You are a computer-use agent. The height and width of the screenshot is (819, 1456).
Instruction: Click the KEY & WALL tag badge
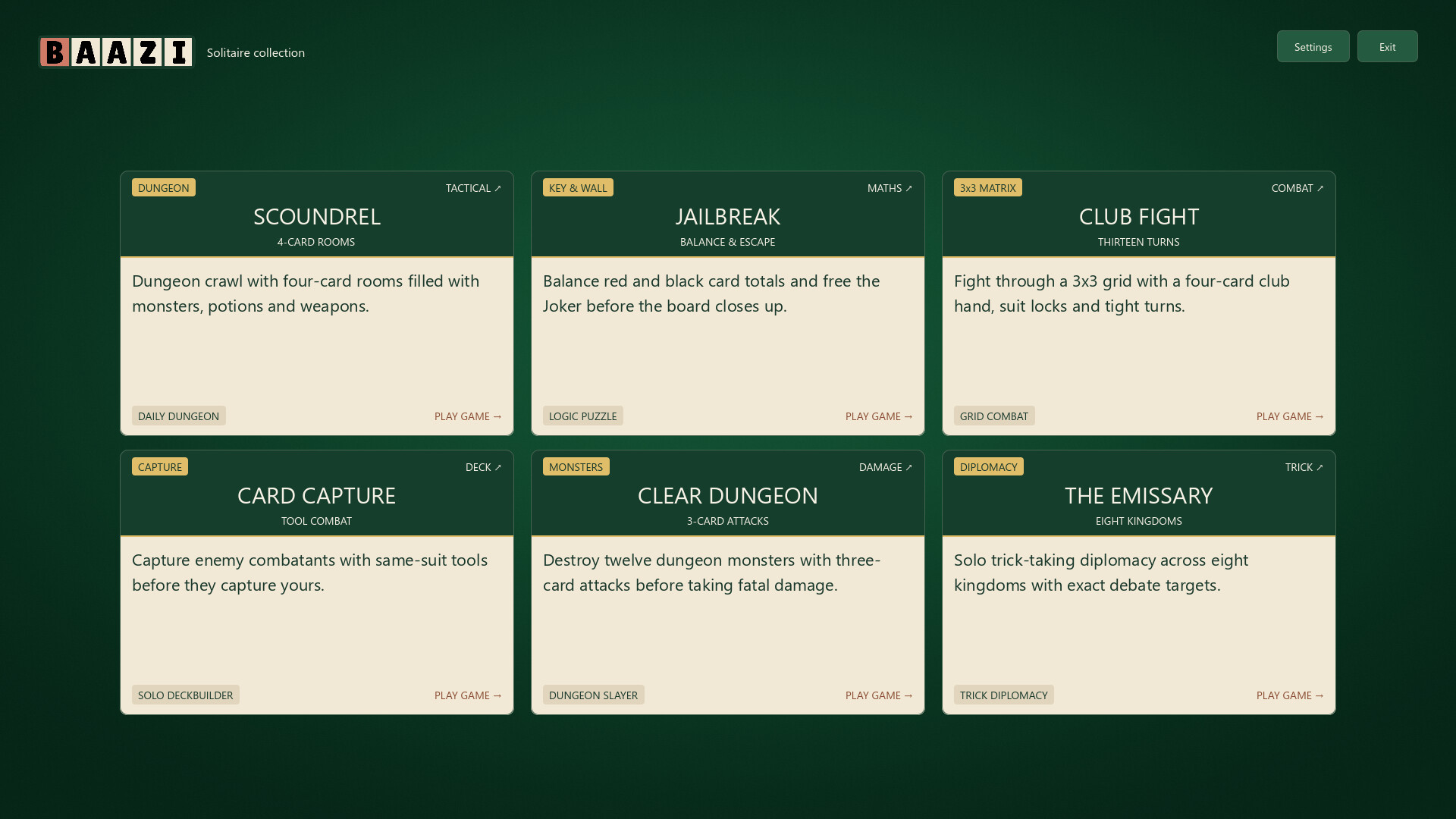tap(578, 187)
